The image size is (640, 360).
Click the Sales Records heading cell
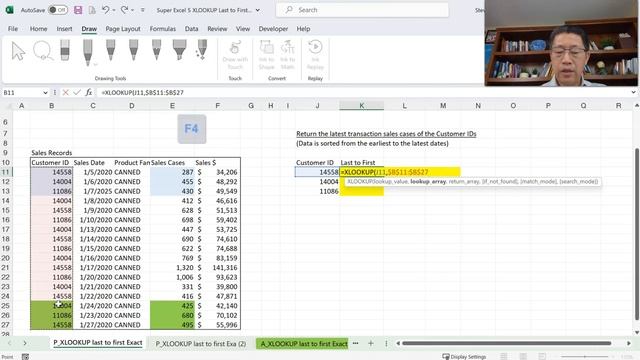click(x=51, y=153)
